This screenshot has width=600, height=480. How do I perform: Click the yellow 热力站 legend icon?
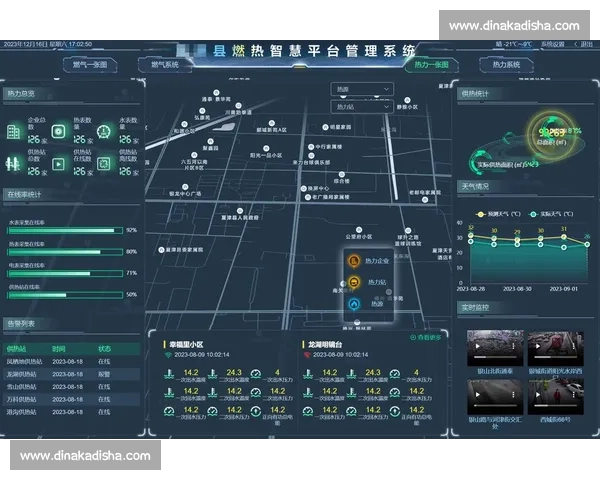[353, 282]
